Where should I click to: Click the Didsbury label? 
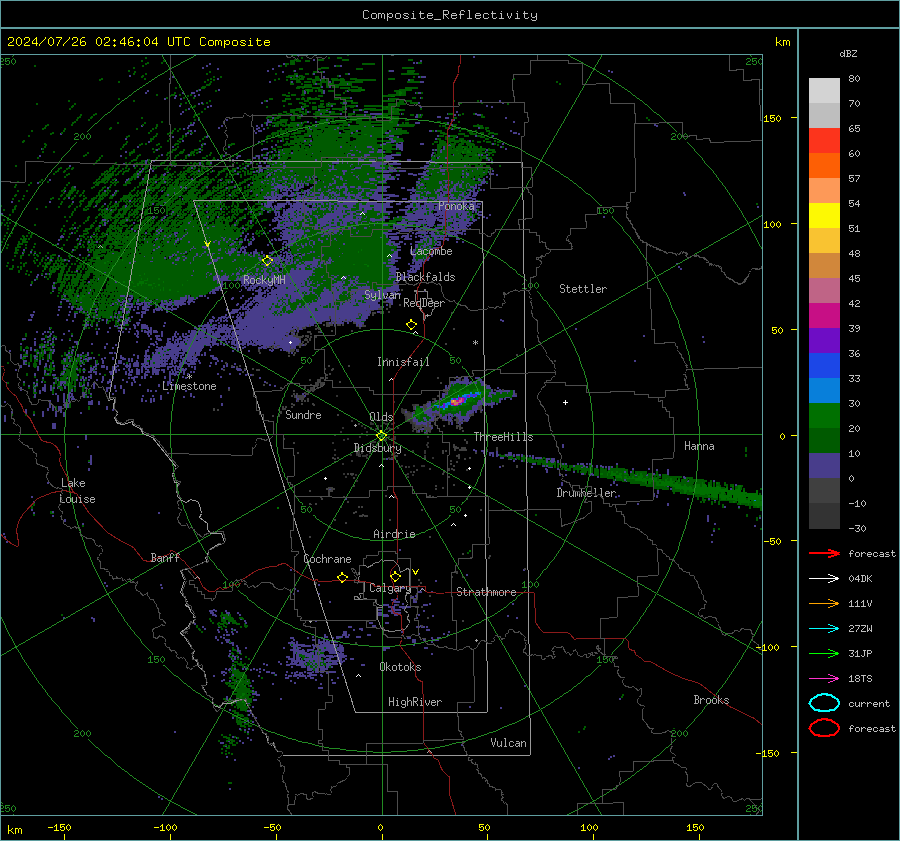pyautogui.click(x=377, y=448)
